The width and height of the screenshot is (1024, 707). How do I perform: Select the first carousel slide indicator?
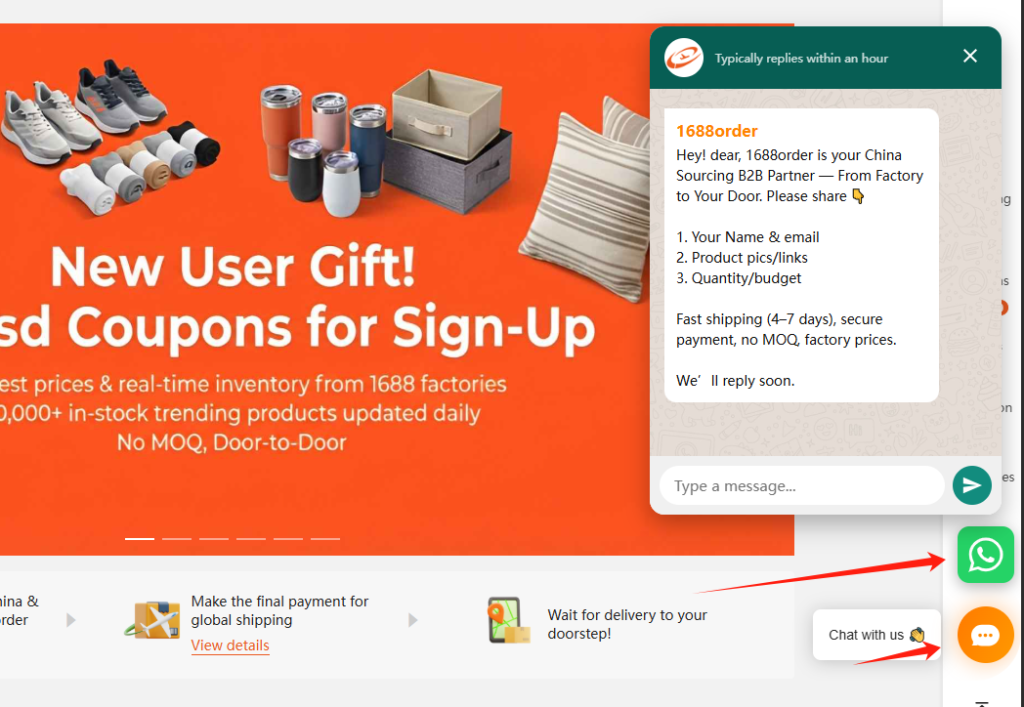(140, 539)
